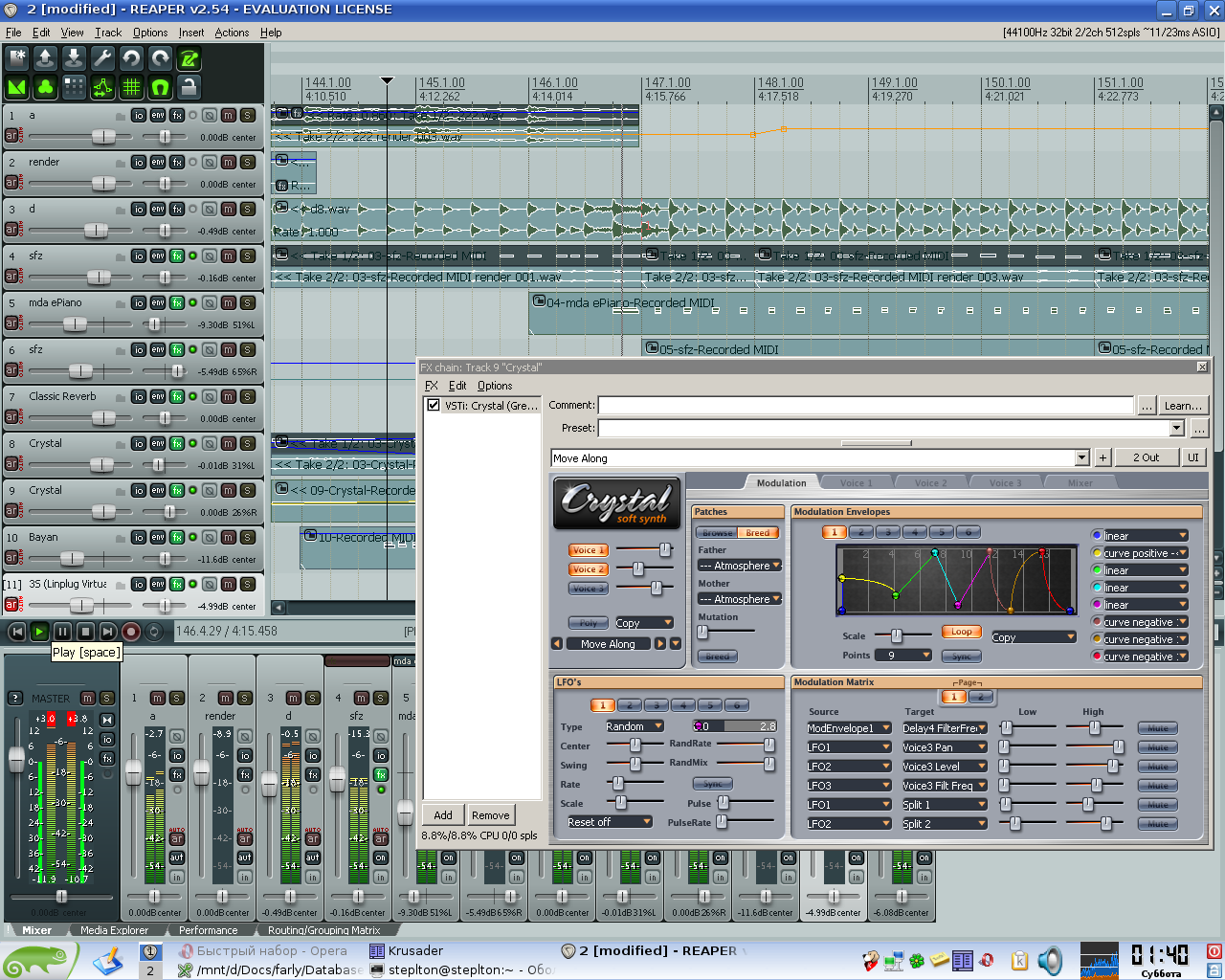The width and height of the screenshot is (1225, 980).
Task: Click the Browse button in Patches
Action: tap(717, 533)
